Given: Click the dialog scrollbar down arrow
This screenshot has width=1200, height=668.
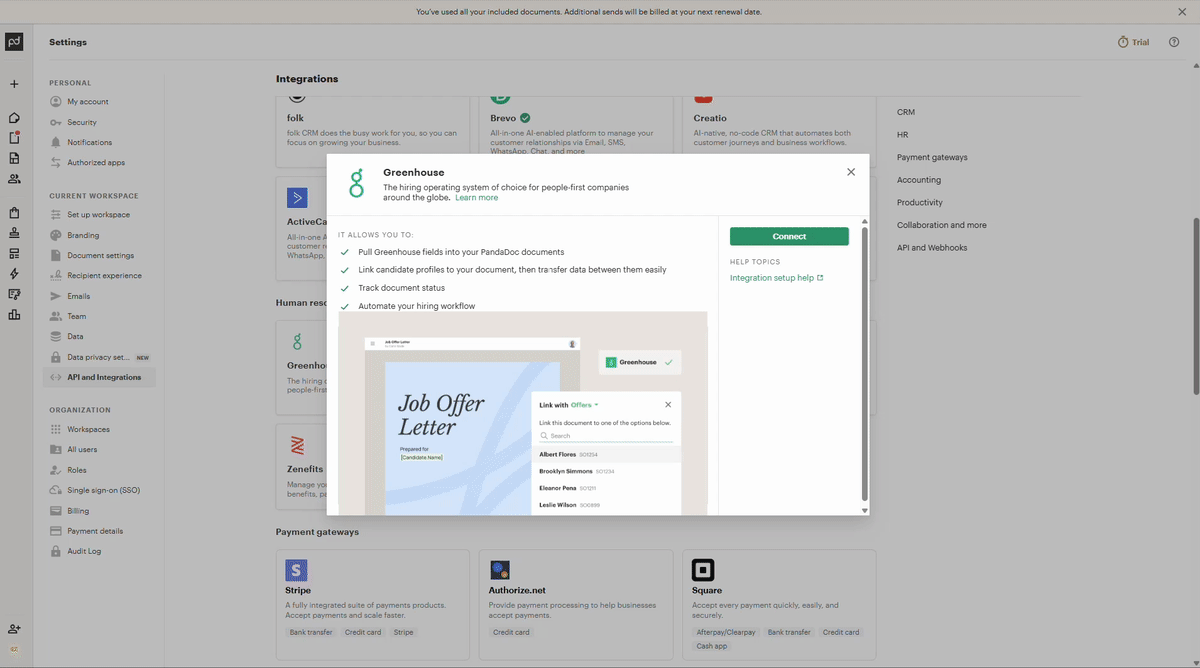Looking at the screenshot, I should pyautogui.click(x=865, y=511).
